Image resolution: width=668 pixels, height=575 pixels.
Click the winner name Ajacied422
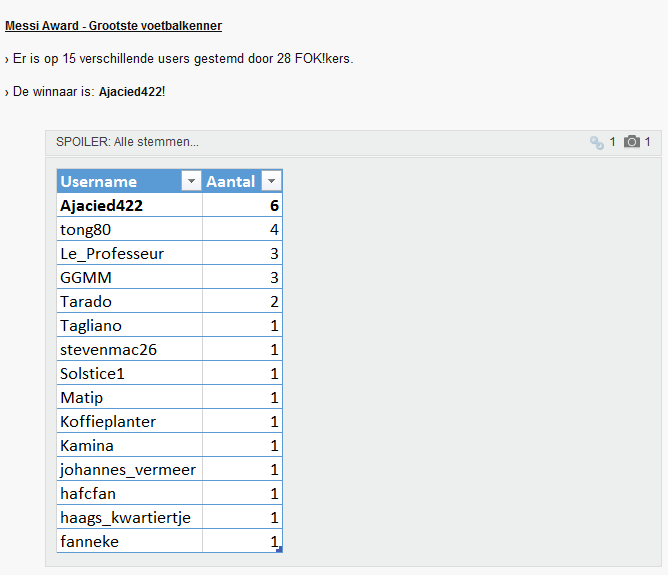131,92
